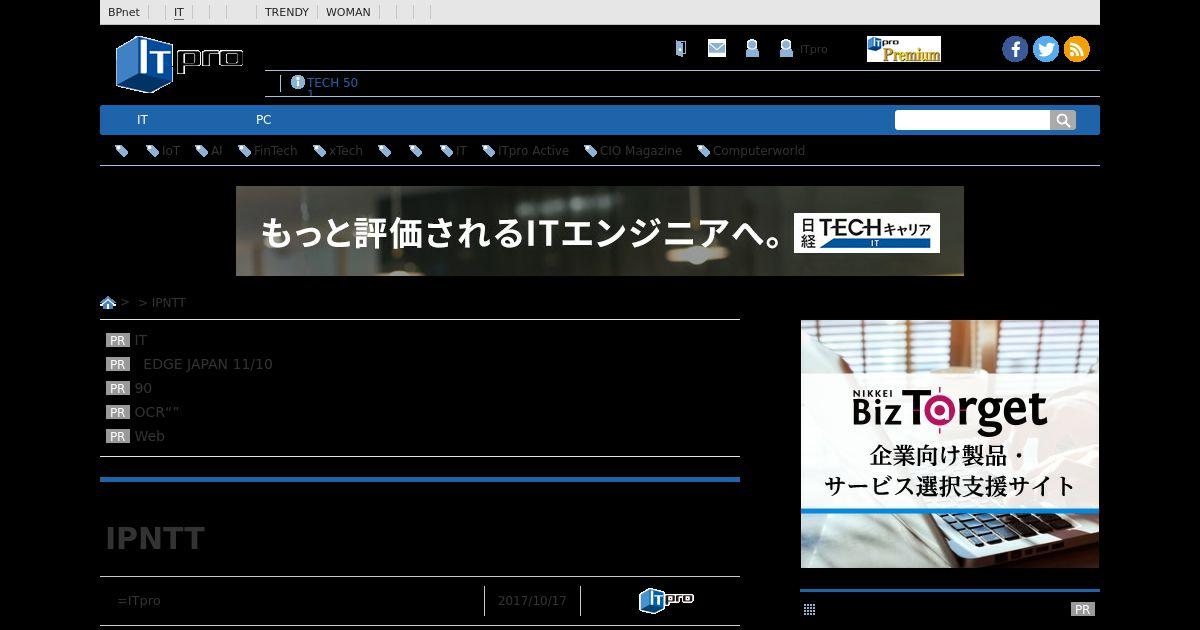This screenshot has width=1200, height=630.
Task: Click the tag icon next to CIO Magazine
Action: click(x=591, y=151)
